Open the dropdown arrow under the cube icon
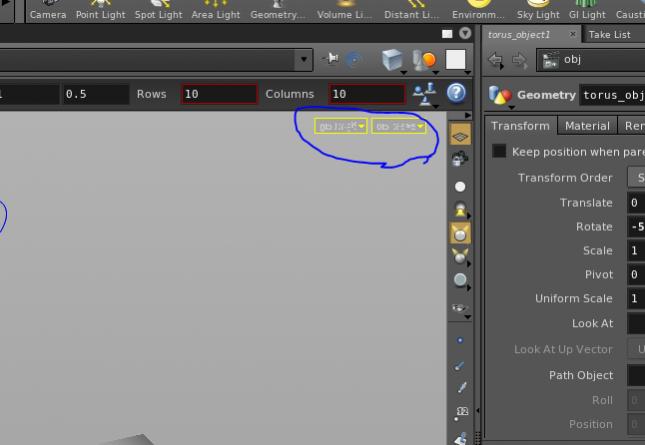This screenshot has height=445, width=645. [x=404, y=73]
